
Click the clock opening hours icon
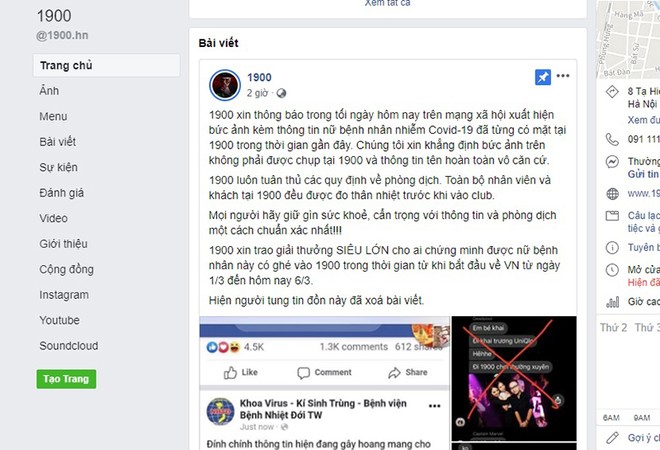(612, 270)
